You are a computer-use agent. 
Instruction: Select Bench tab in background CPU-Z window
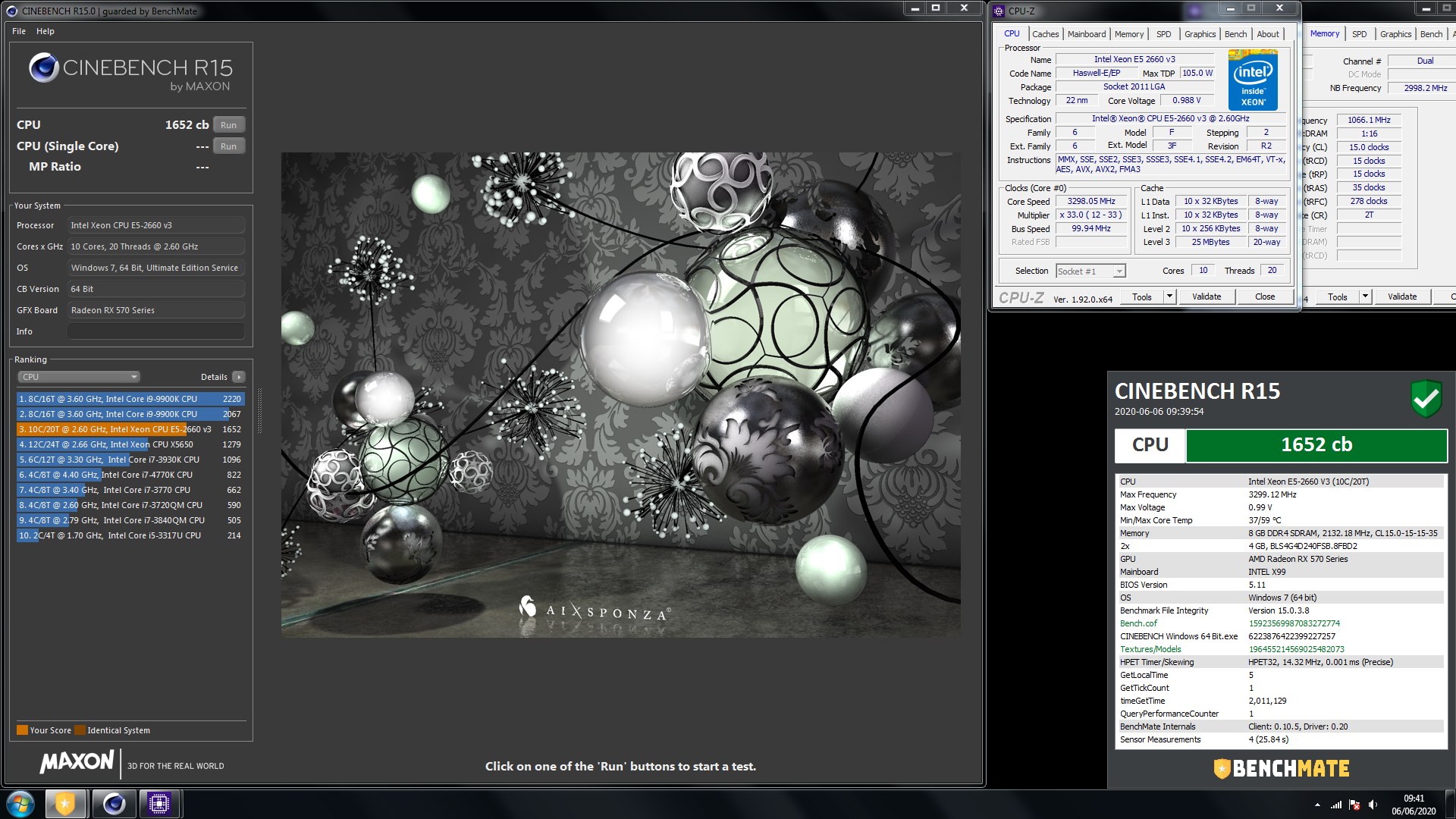click(x=1431, y=34)
